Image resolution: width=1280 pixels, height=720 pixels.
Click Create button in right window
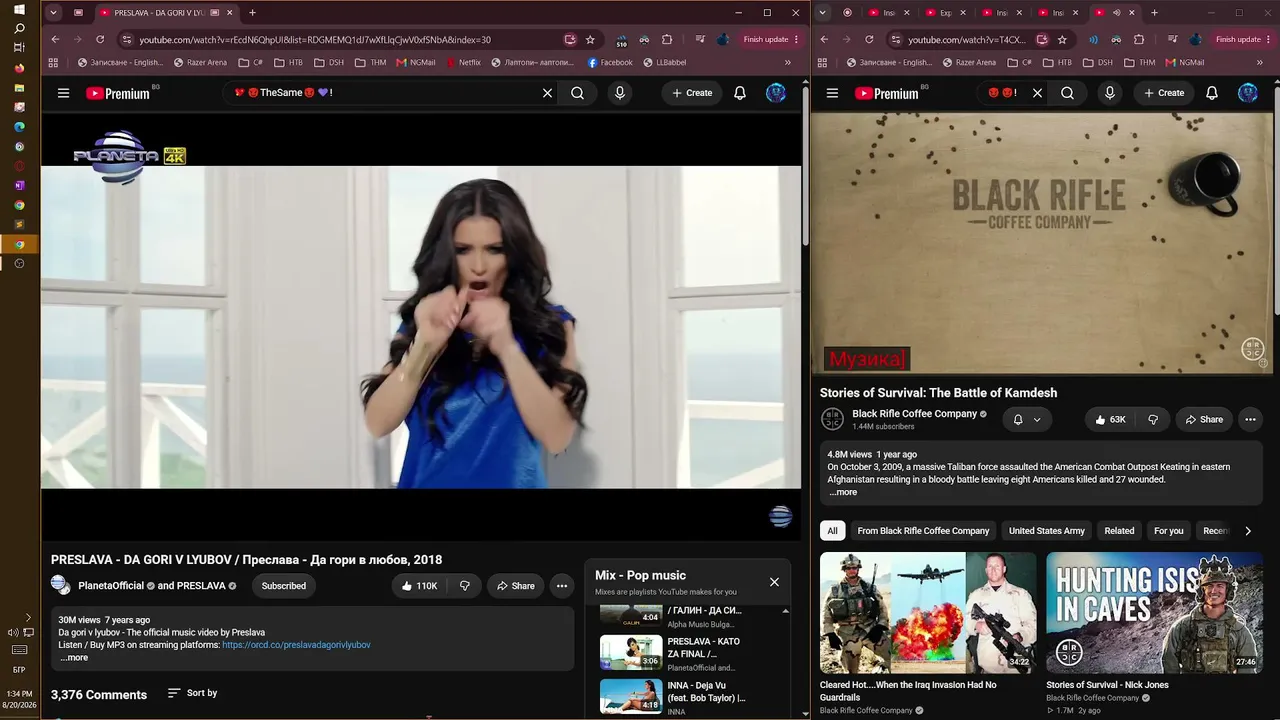click(x=1164, y=93)
